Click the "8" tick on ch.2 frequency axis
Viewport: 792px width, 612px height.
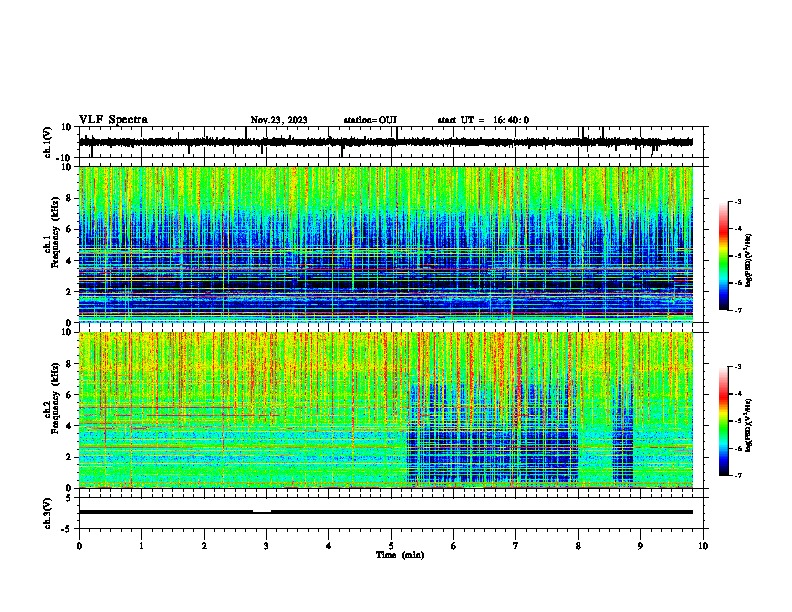[70, 364]
